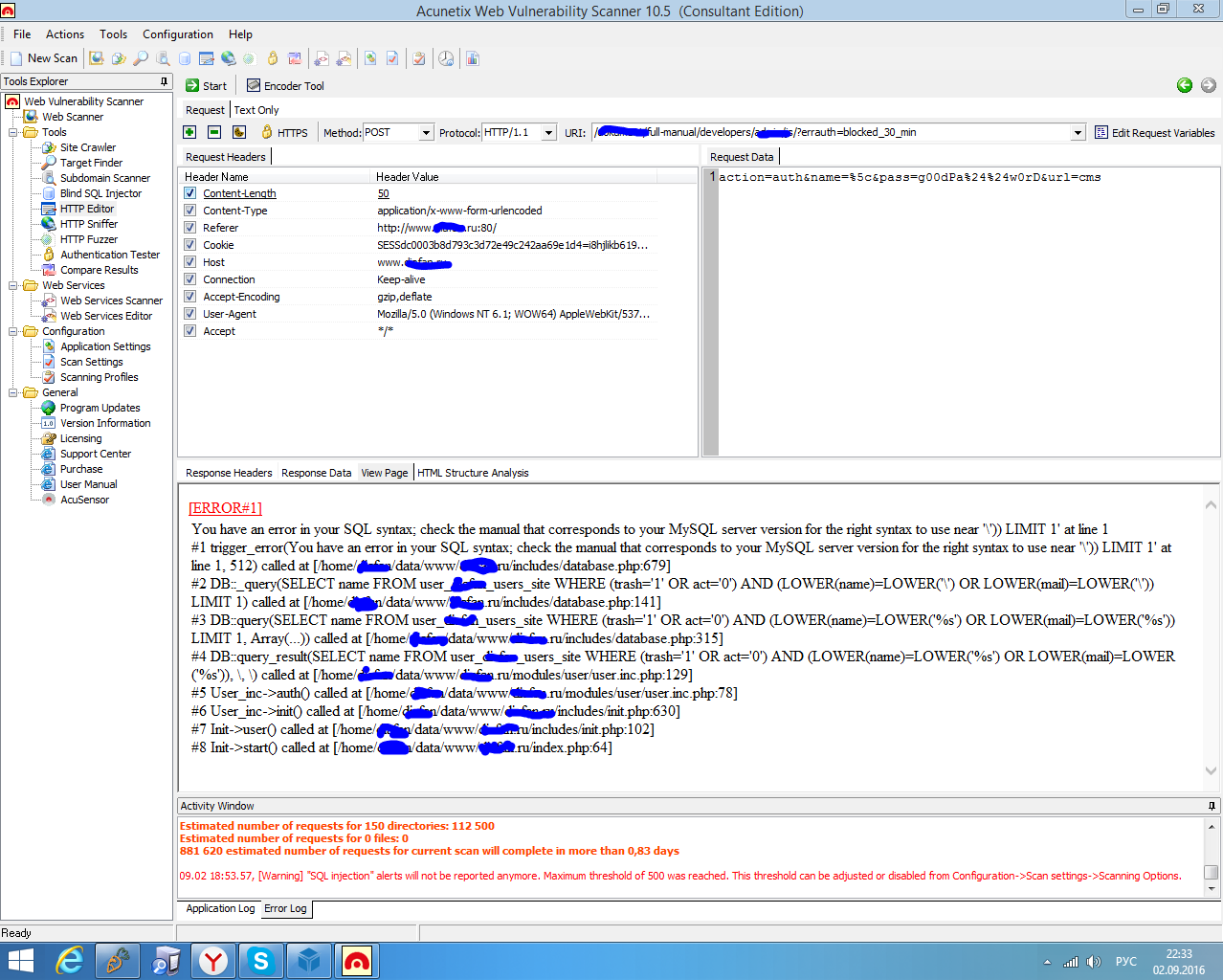
Task: Open the HTTP Editor toolbar icon
Action: tap(207, 58)
